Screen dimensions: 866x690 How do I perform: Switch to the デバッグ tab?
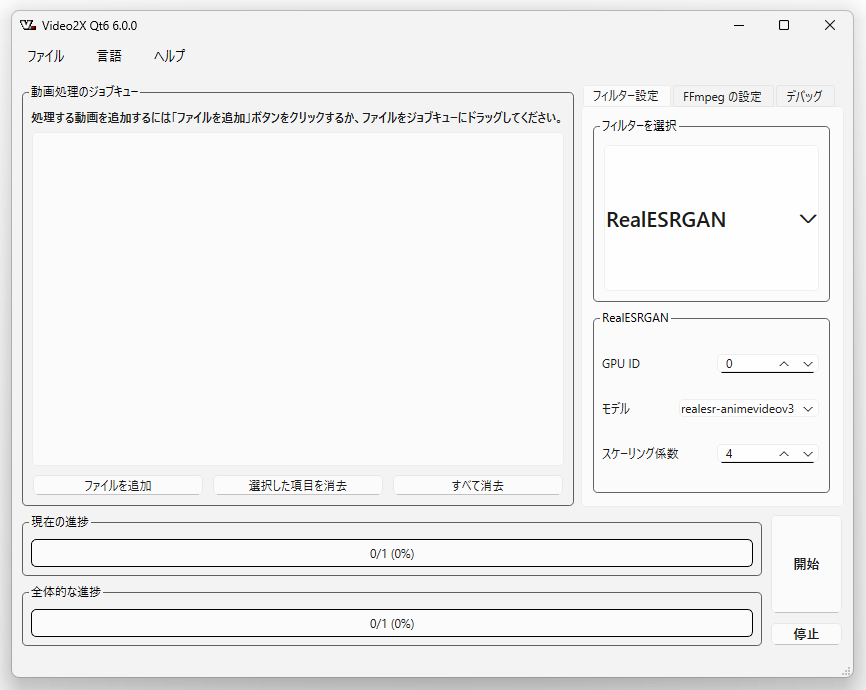click(804, 97)
